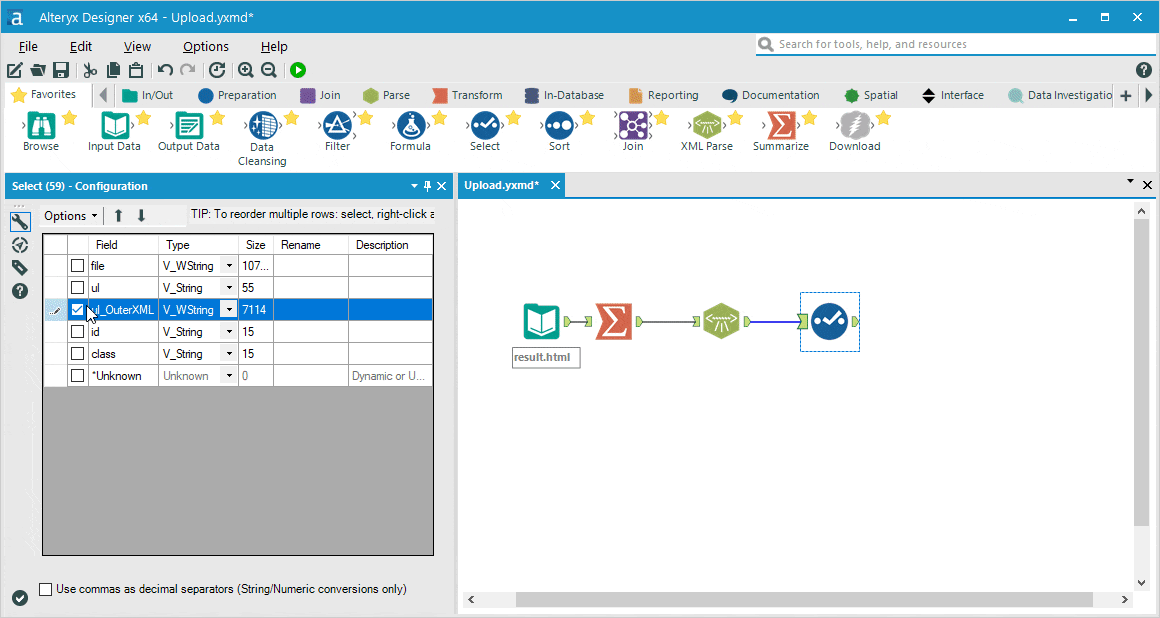Check the file field checkbox

tap(78, 266)
